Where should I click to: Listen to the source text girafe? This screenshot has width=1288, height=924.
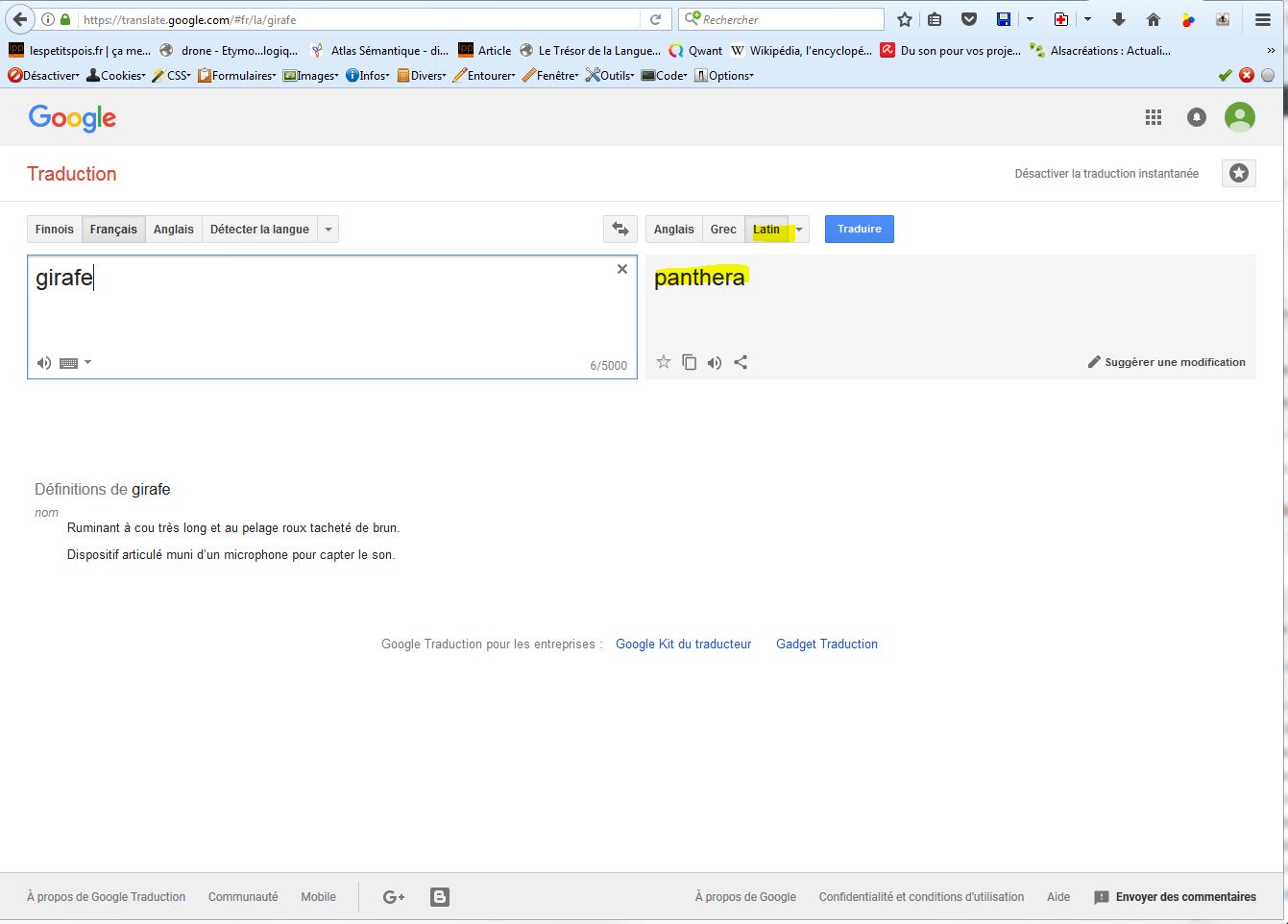tap(44, 363)
